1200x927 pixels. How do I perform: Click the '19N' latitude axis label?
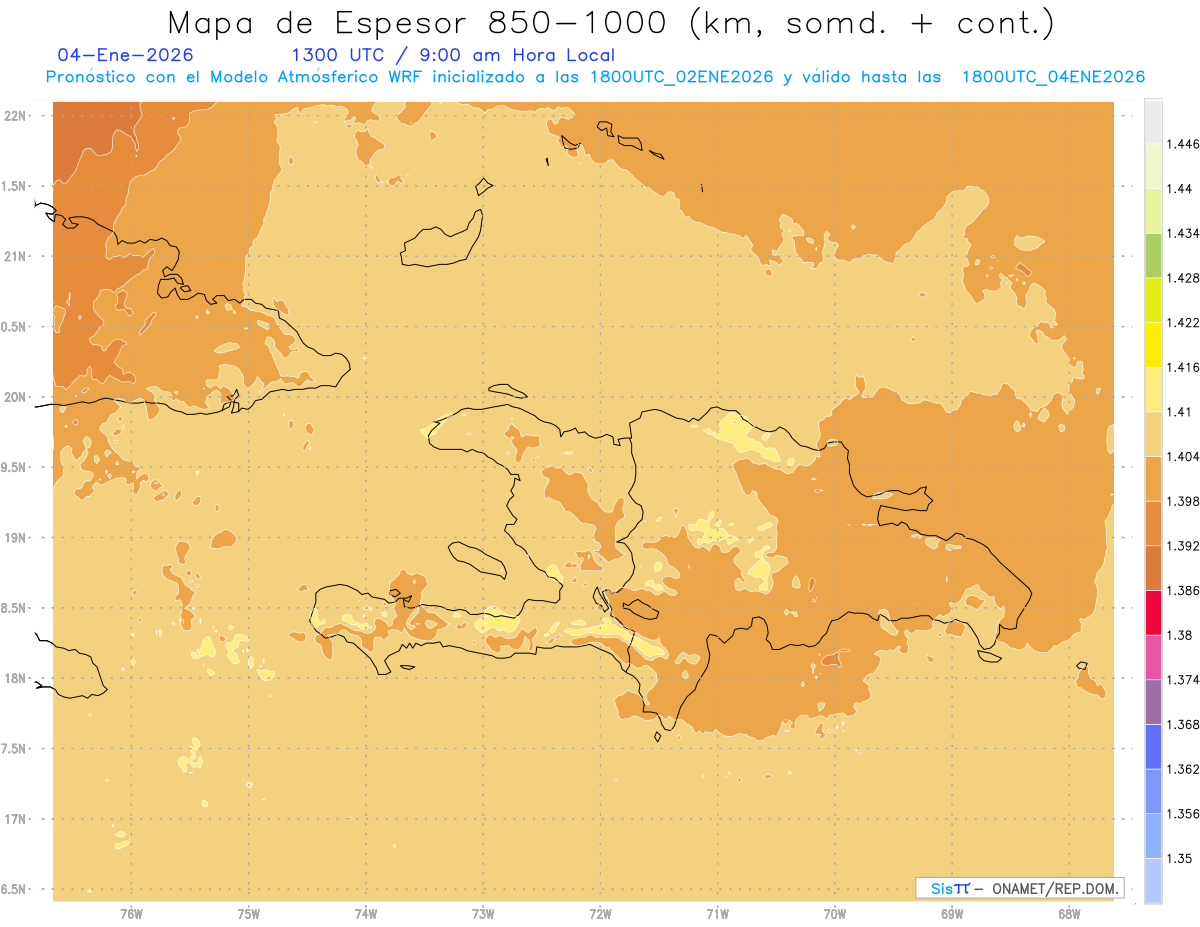click(15, 538)
